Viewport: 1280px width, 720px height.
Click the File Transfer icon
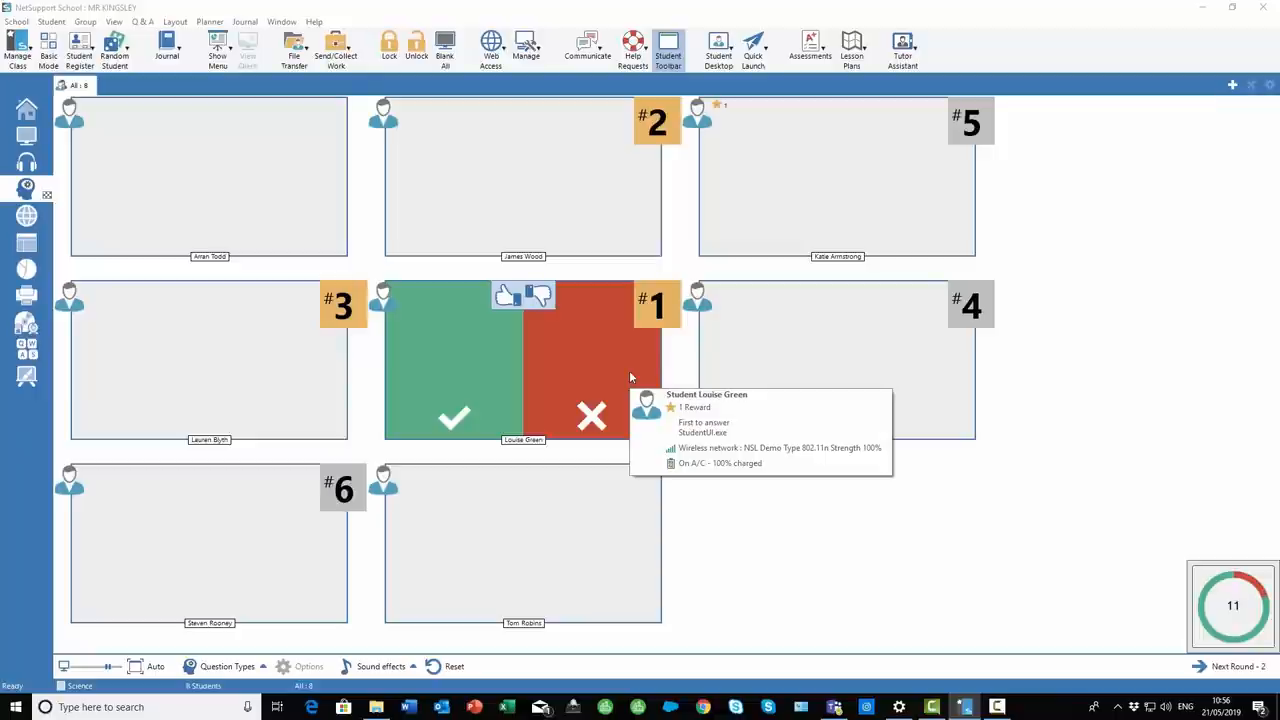point(294,47)
